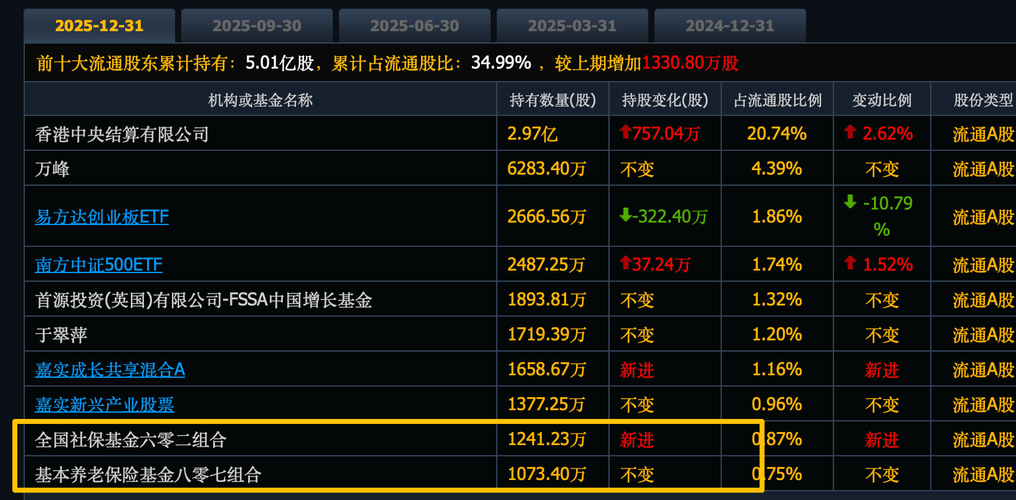1016x500 pixels.
Task: Click the 1719.39万 holding value
Action: click(547, 335)
